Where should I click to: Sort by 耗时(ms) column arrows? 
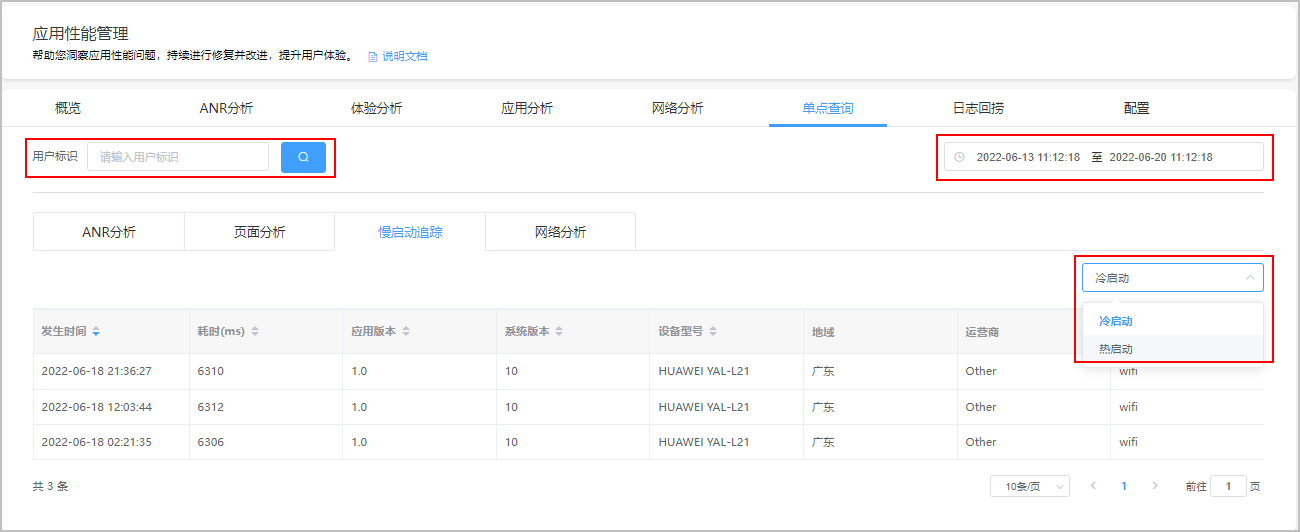[x=255, y=331]
